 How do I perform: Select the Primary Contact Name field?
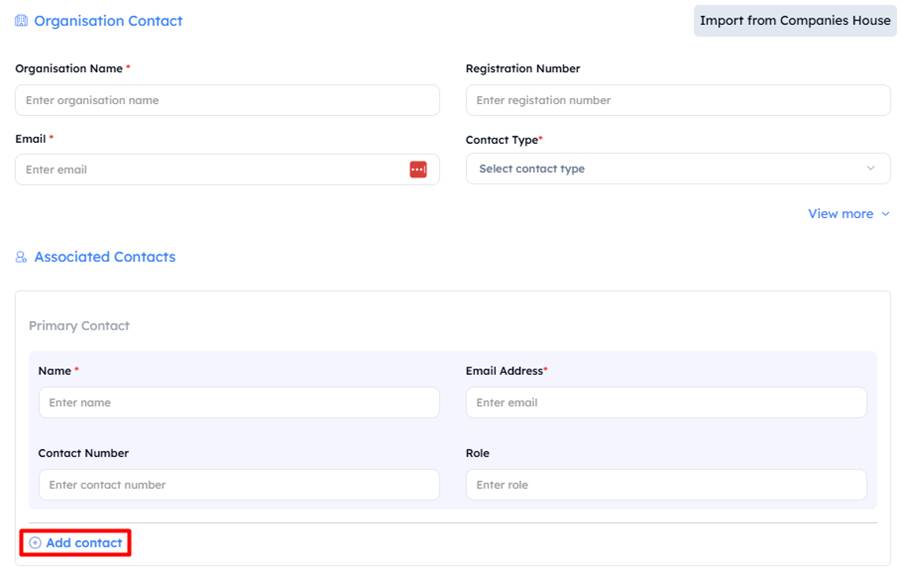click(239, 402)
